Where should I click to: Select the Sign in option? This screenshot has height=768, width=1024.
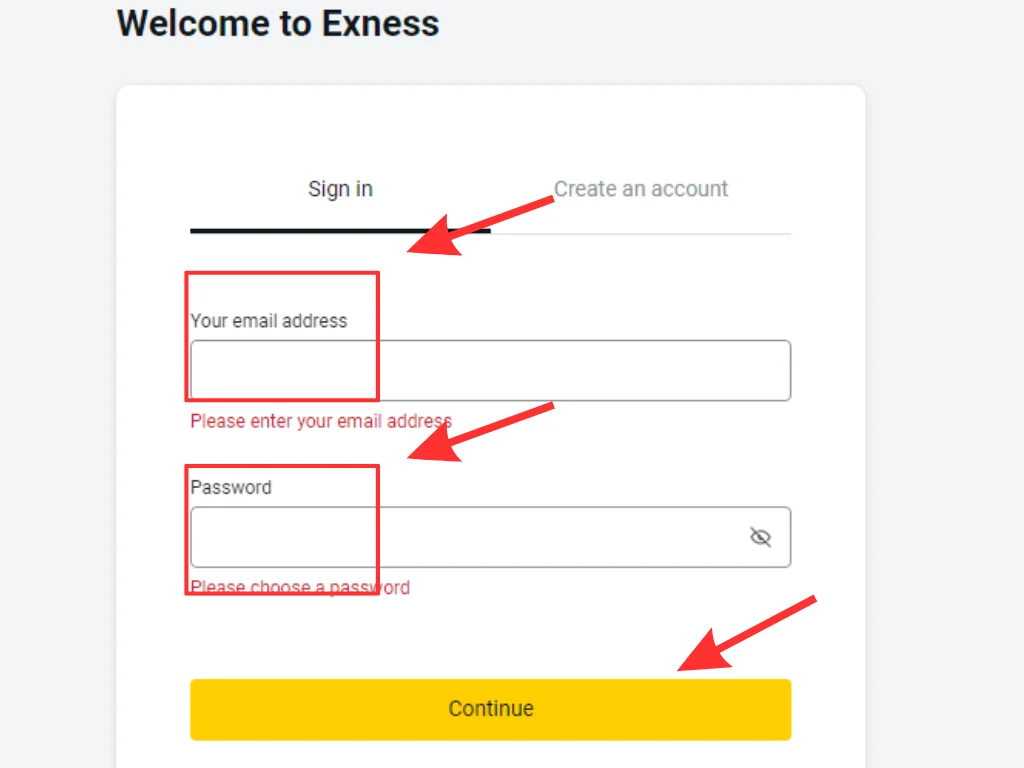click(340, 189)
